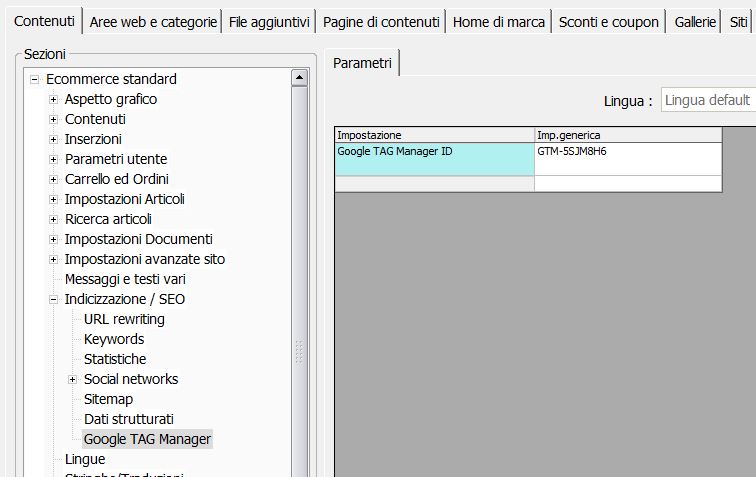Select the Google TAG Manager ID cell
Viewport: 756px width, 477px height.
pos(434,159)
